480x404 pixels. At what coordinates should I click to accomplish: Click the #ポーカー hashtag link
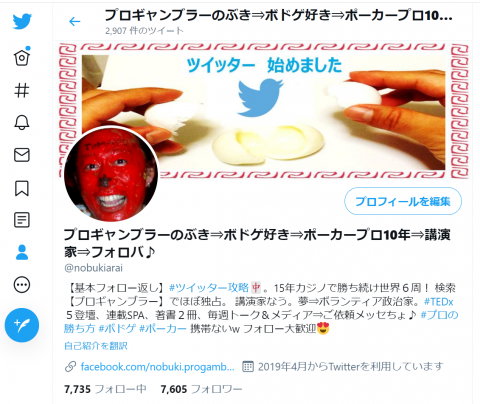[163, 329]
